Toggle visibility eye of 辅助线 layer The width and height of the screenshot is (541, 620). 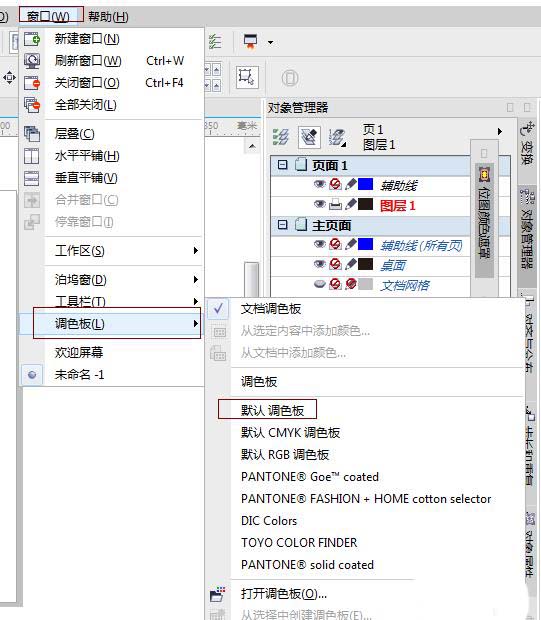(320, 184)
